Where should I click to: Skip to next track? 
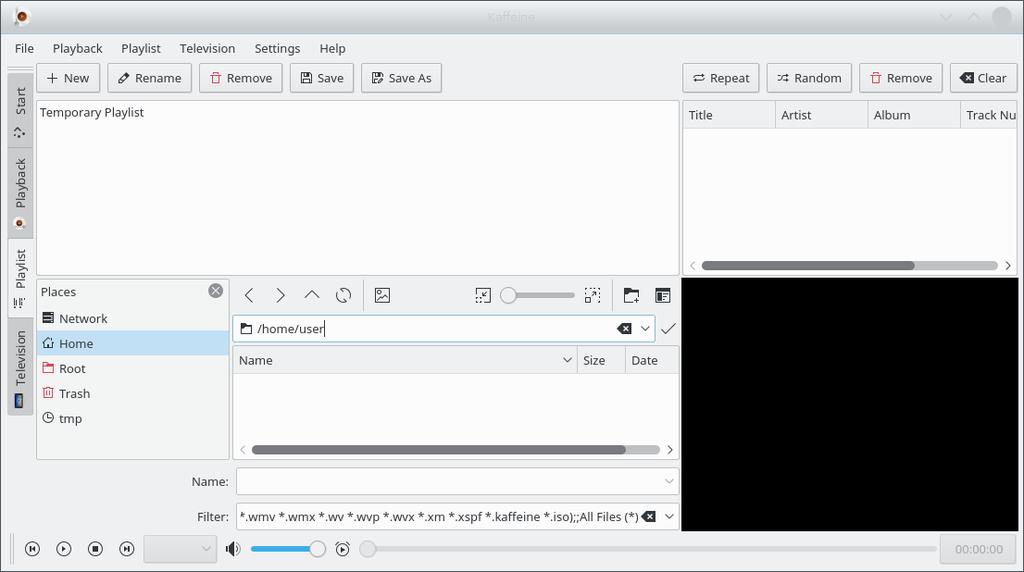[x=127, y=549]
